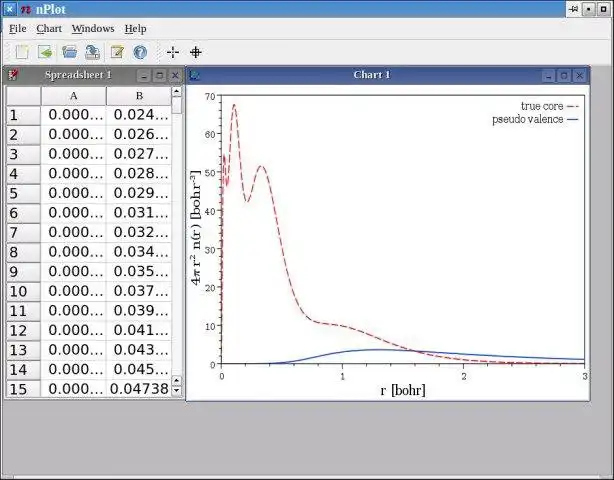Click the square button in main title bar
Viewport: 614px width, 480px height.
603,9
